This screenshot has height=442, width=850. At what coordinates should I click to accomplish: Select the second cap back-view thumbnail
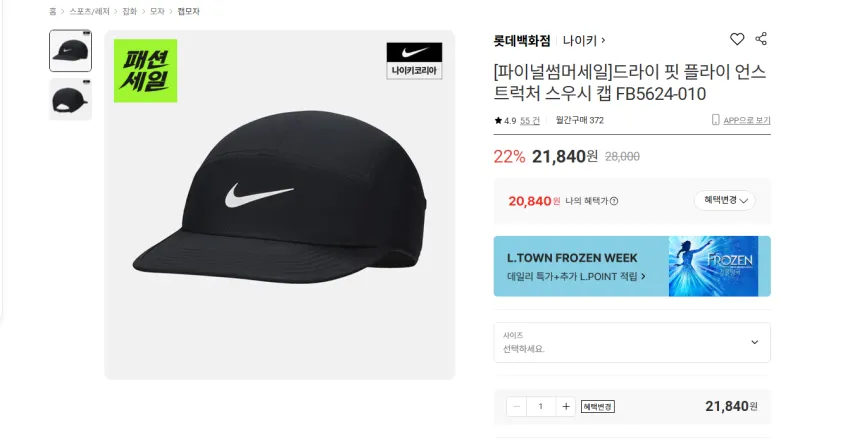[70, 99]
